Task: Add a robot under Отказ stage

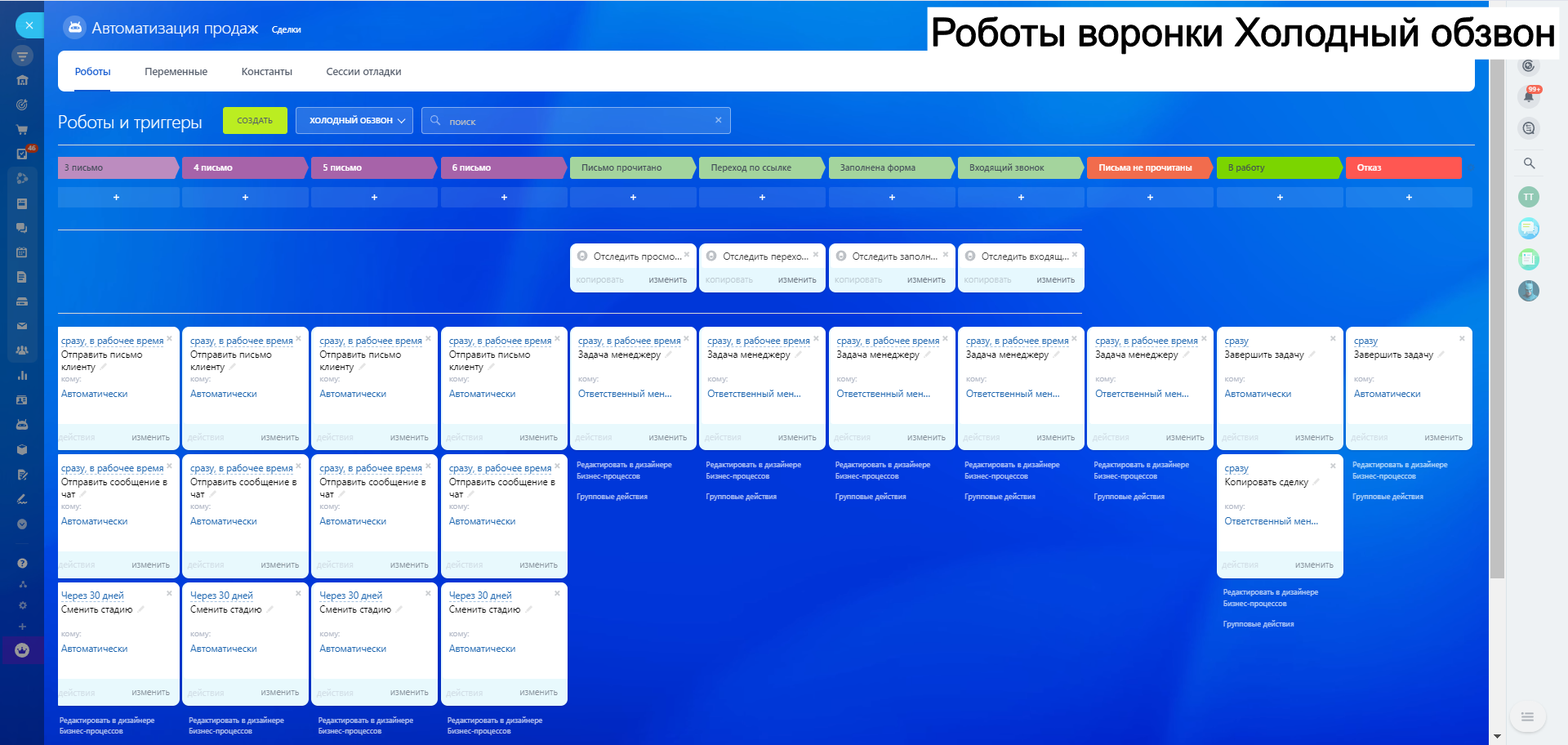Action: pyautogui.click(x=1409, y=197)
